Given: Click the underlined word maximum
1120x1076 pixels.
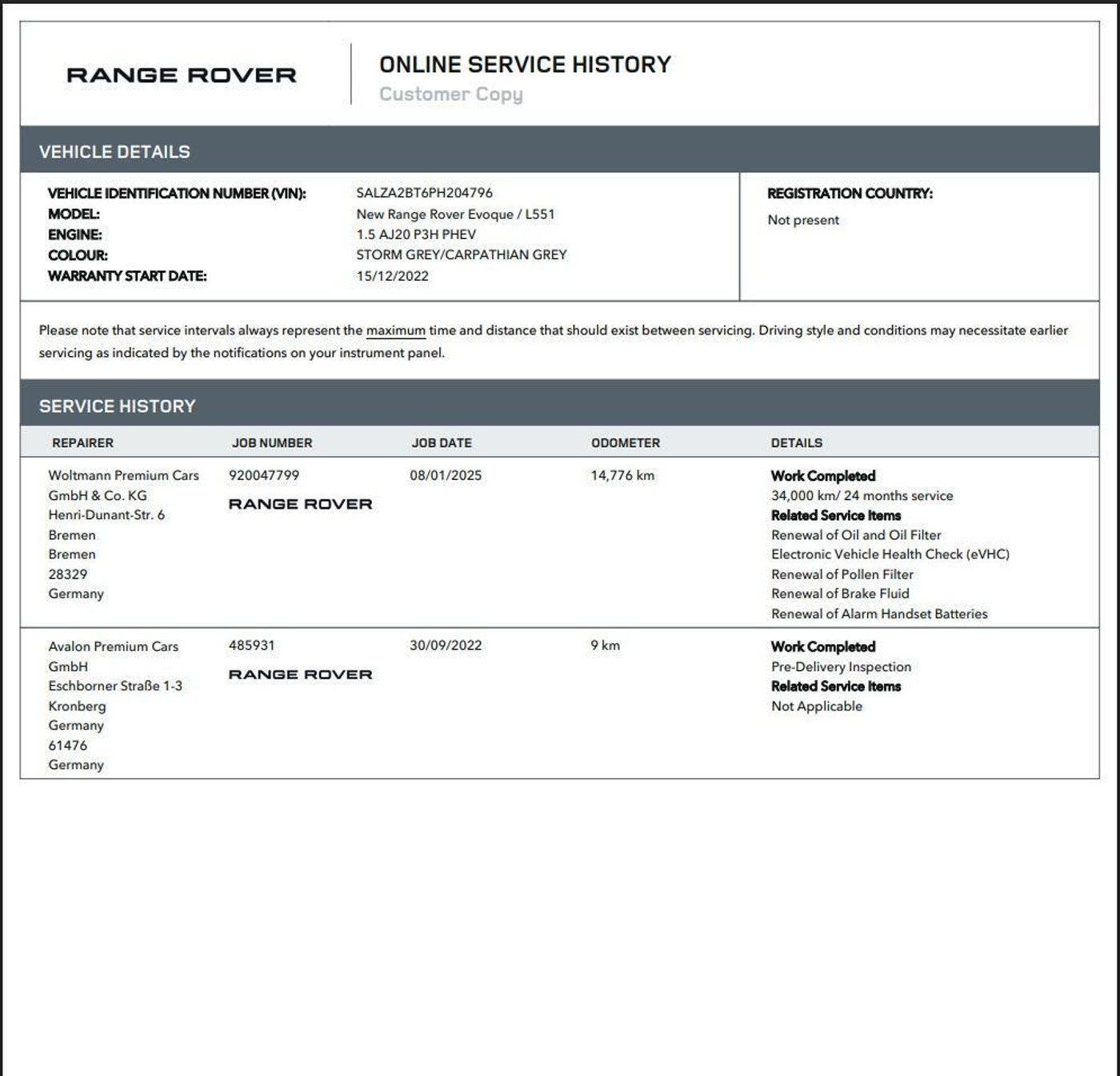Looking at the screenshot, I should pos(396,330).
